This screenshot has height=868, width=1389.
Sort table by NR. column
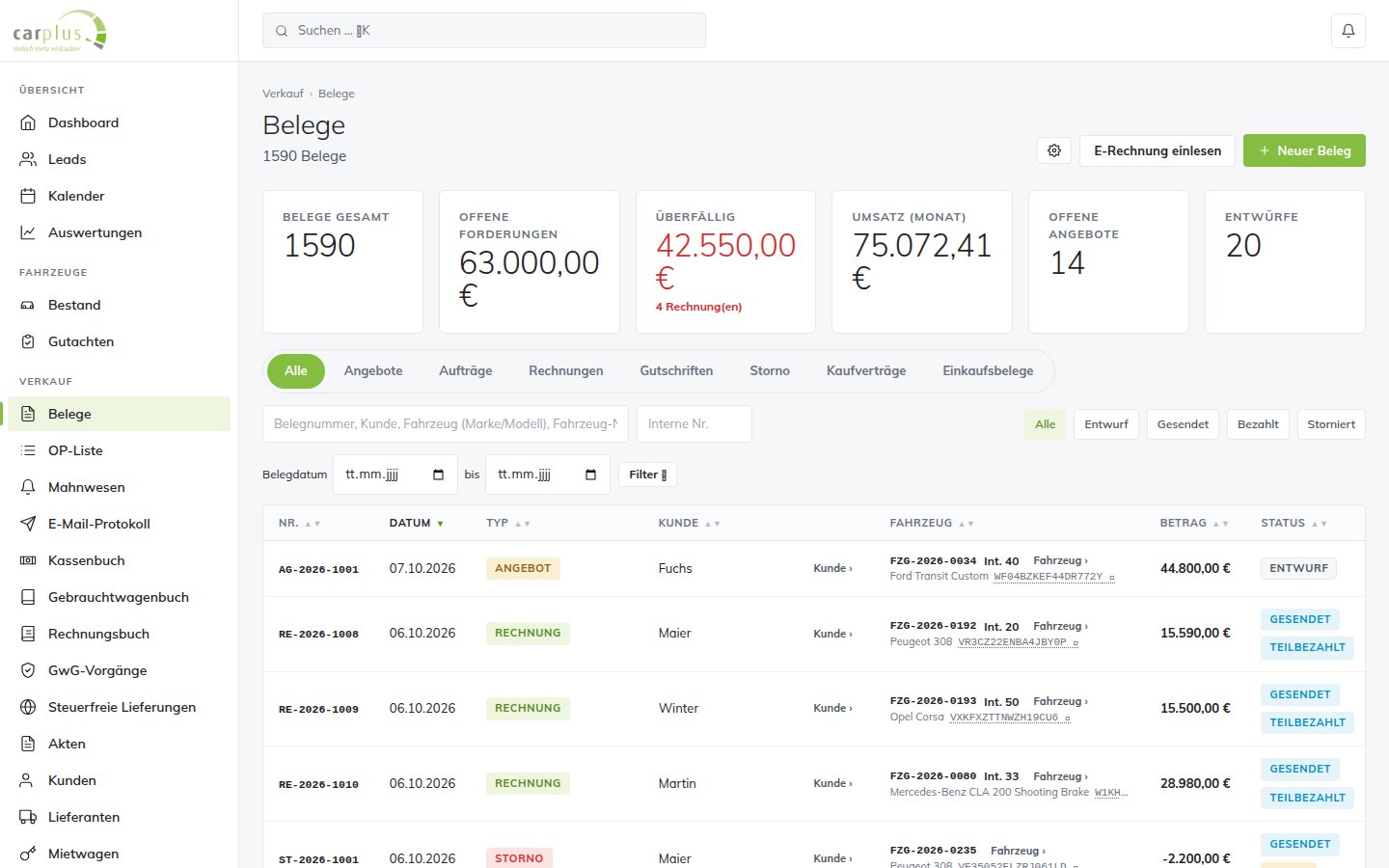[x=299, y=523]
